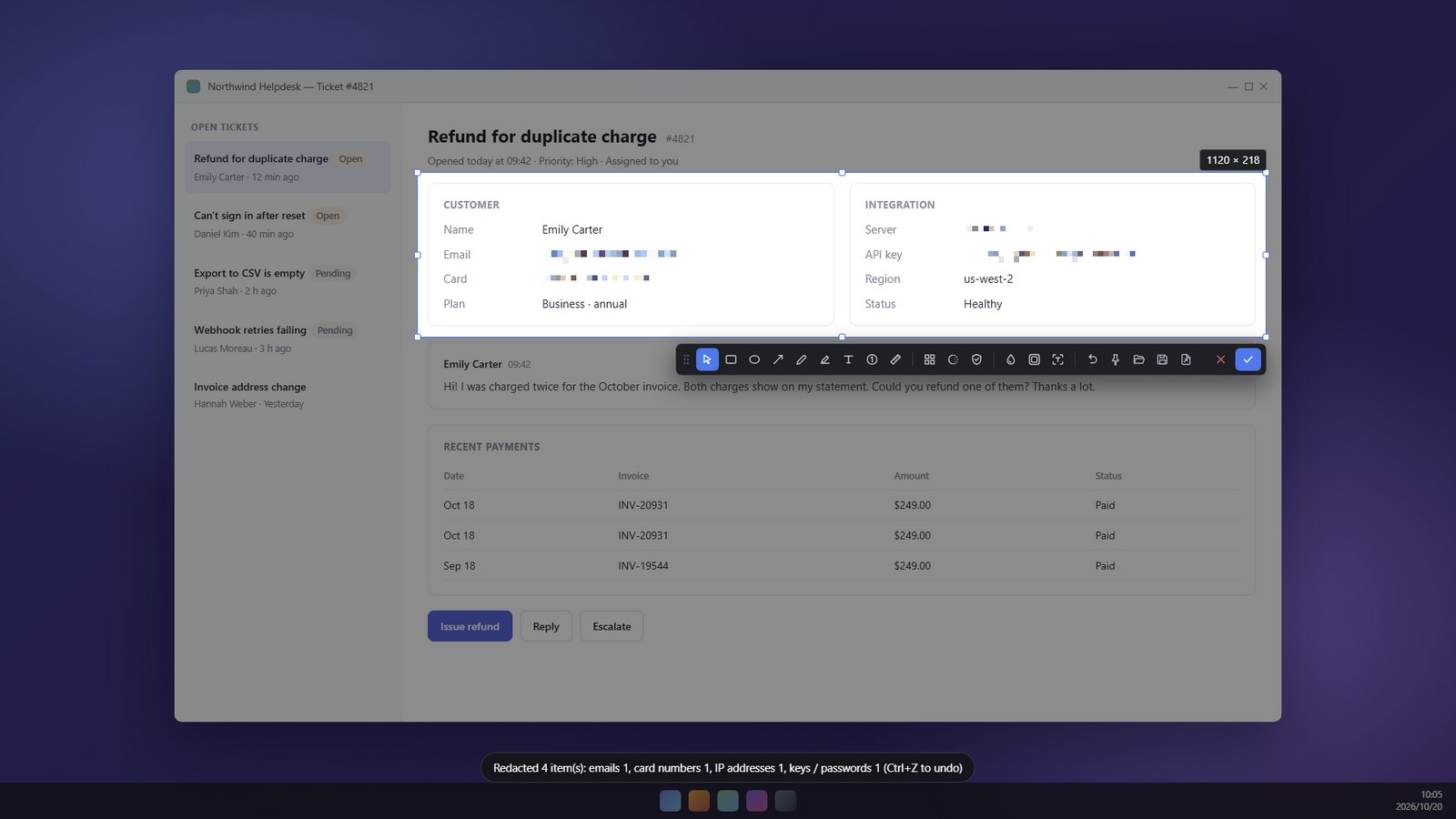Click the 'us-west-2' region value

pos(988,279)
